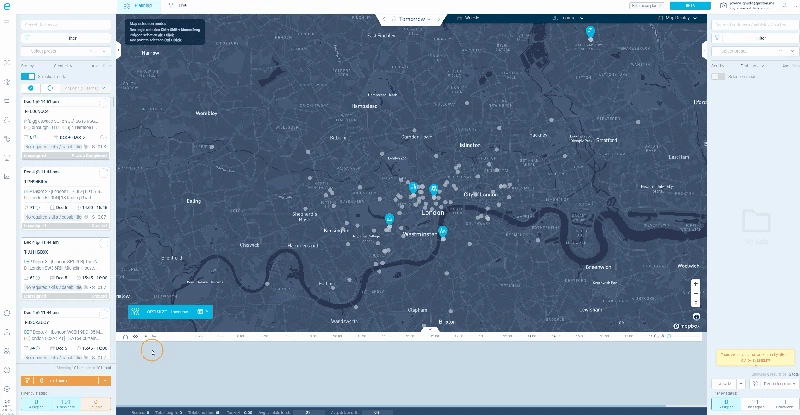This screenshot has width=800, height=415.
Task: Click the right panel Filter button
Action: [x=754, y=38]
